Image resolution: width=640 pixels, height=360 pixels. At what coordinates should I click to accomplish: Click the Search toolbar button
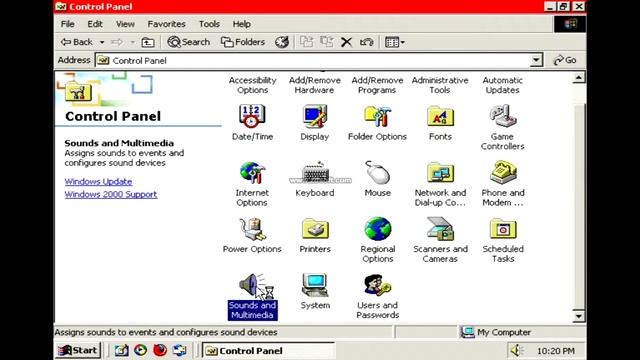189,42
